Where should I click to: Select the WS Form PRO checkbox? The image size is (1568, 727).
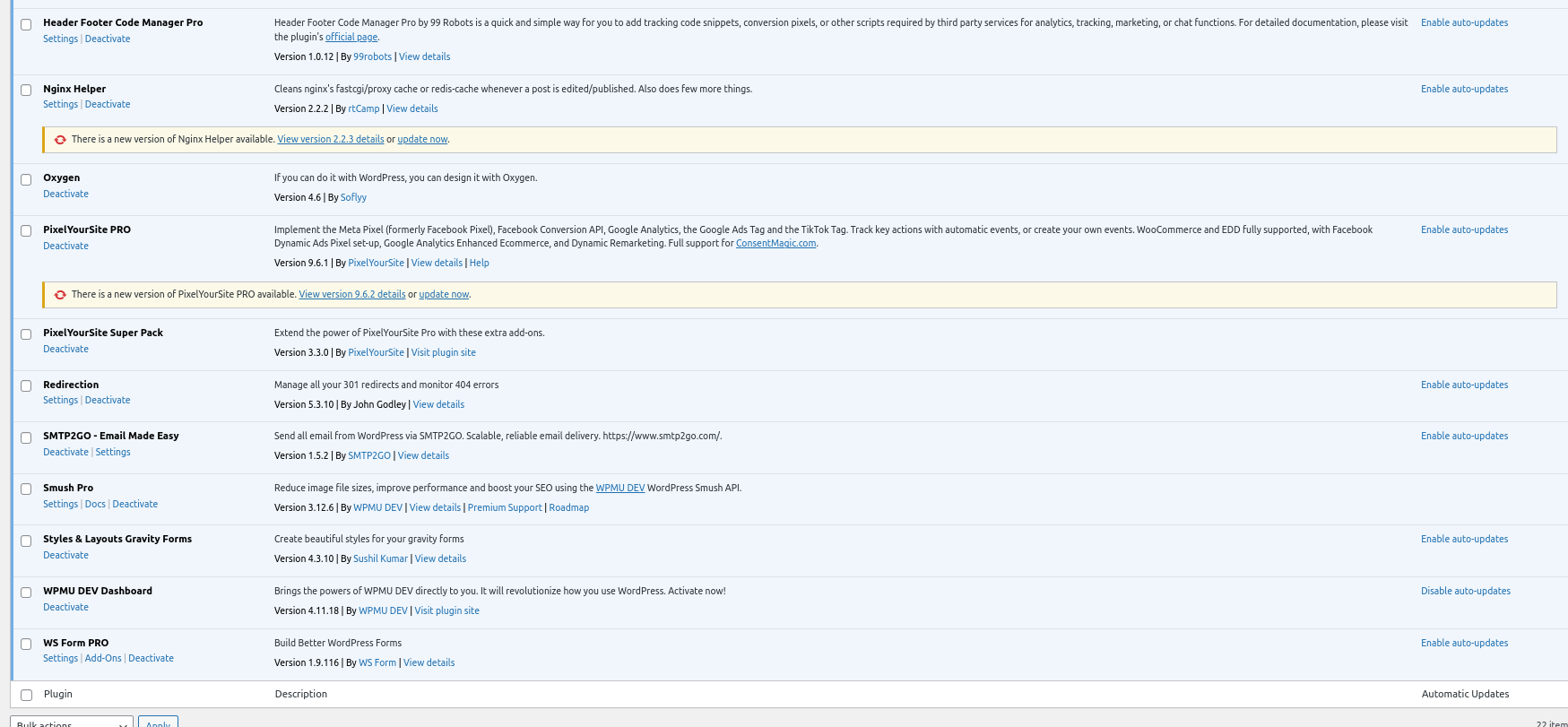[26, 645]
